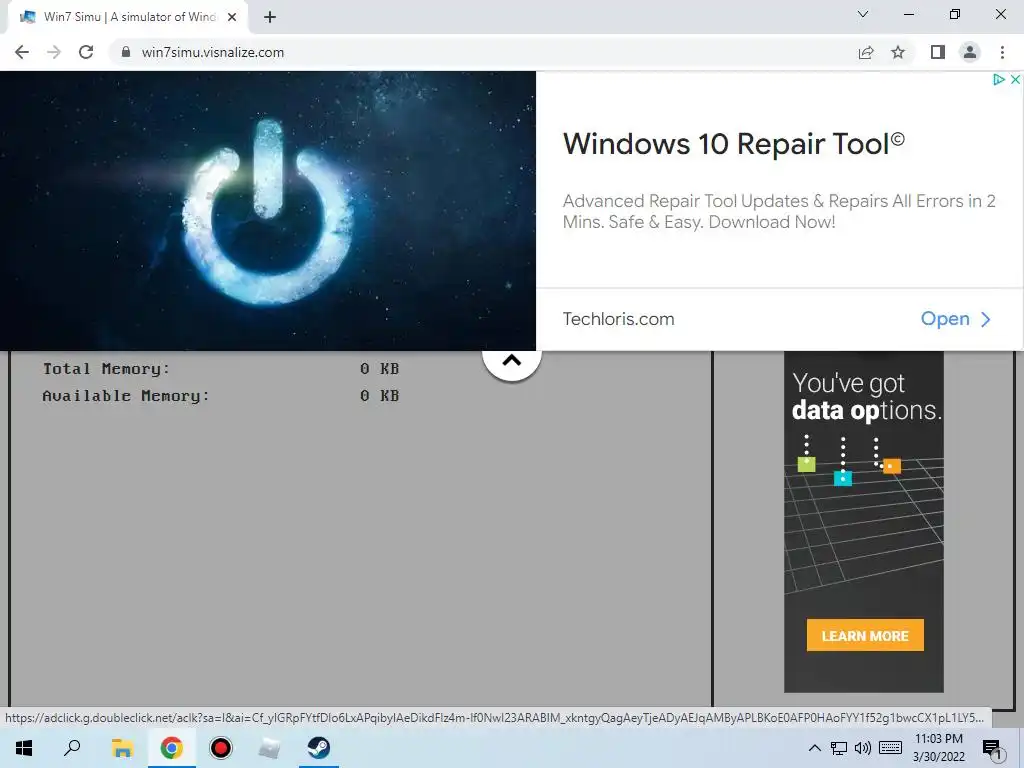Click the AdChoices triangle icon

(999, 79)
